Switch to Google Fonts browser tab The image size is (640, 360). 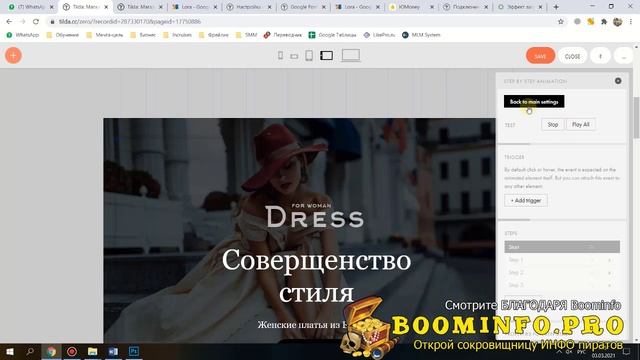point(304,7)
